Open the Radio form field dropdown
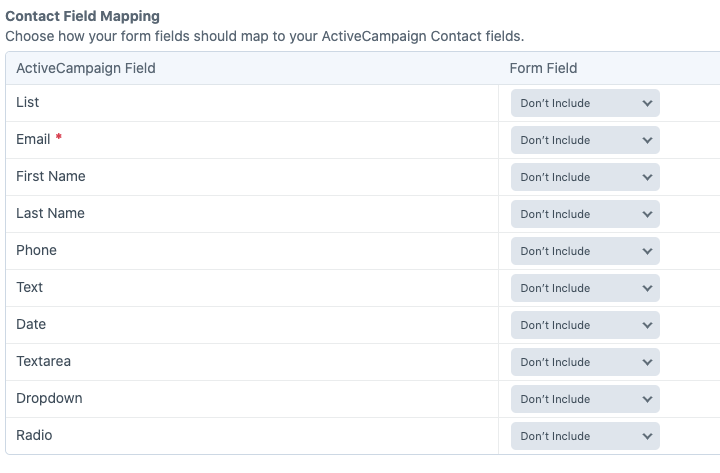 [585, 436]
